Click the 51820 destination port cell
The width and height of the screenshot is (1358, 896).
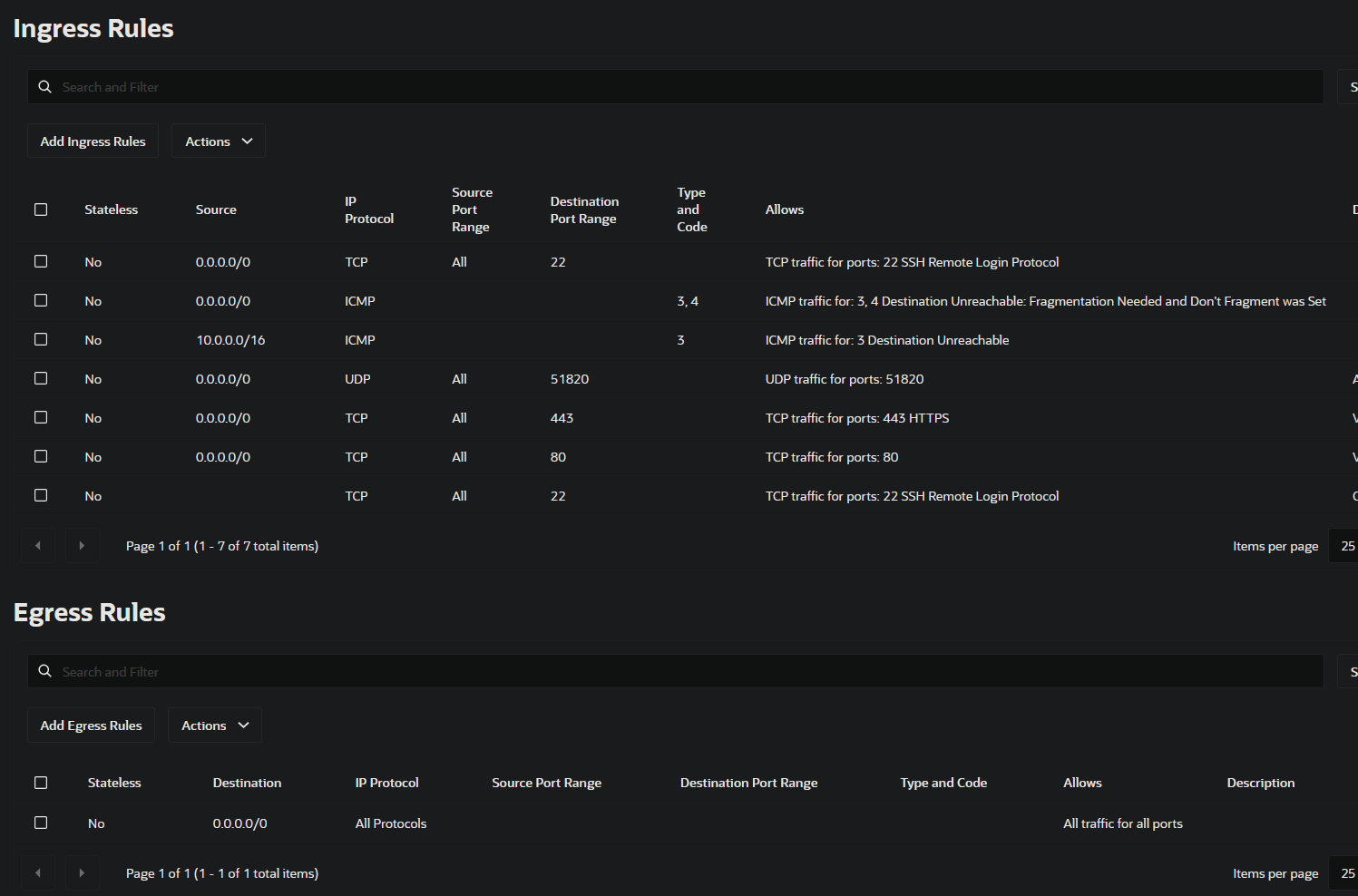point(570,379)
